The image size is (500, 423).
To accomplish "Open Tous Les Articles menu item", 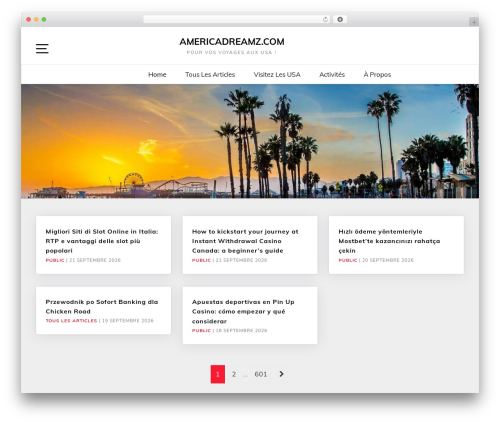I will [x=210, y=75].
